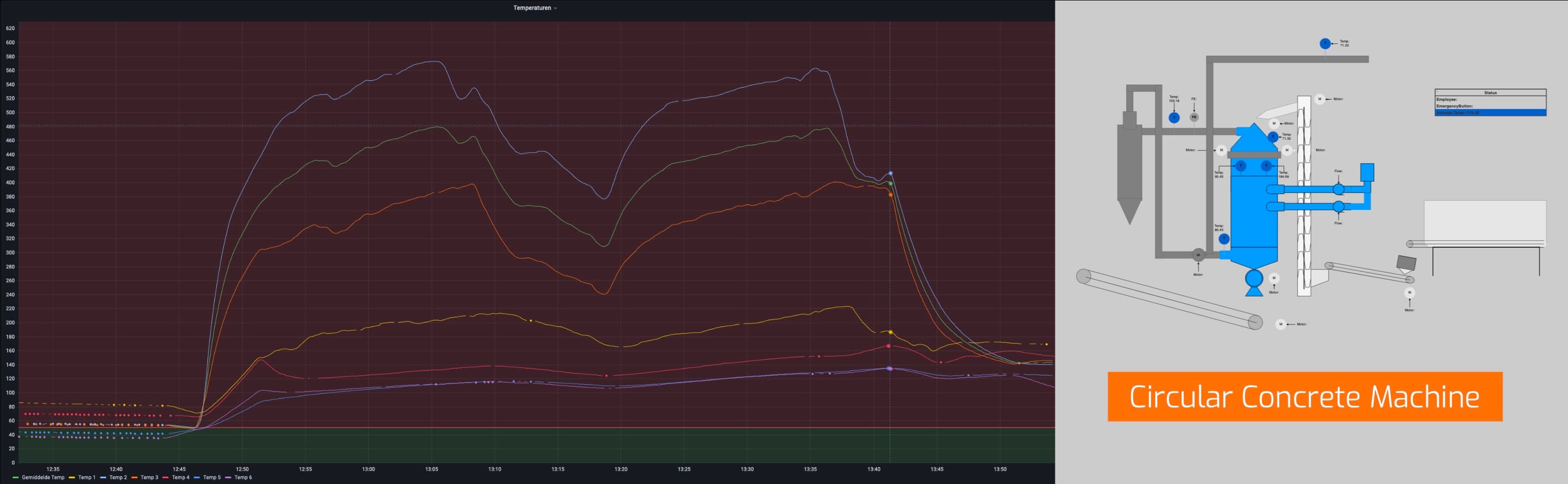The height and width of the screenshot is (484, 1568).
Task: Click the red Temp 4 point at the cursor
Action: click(889, 346)
